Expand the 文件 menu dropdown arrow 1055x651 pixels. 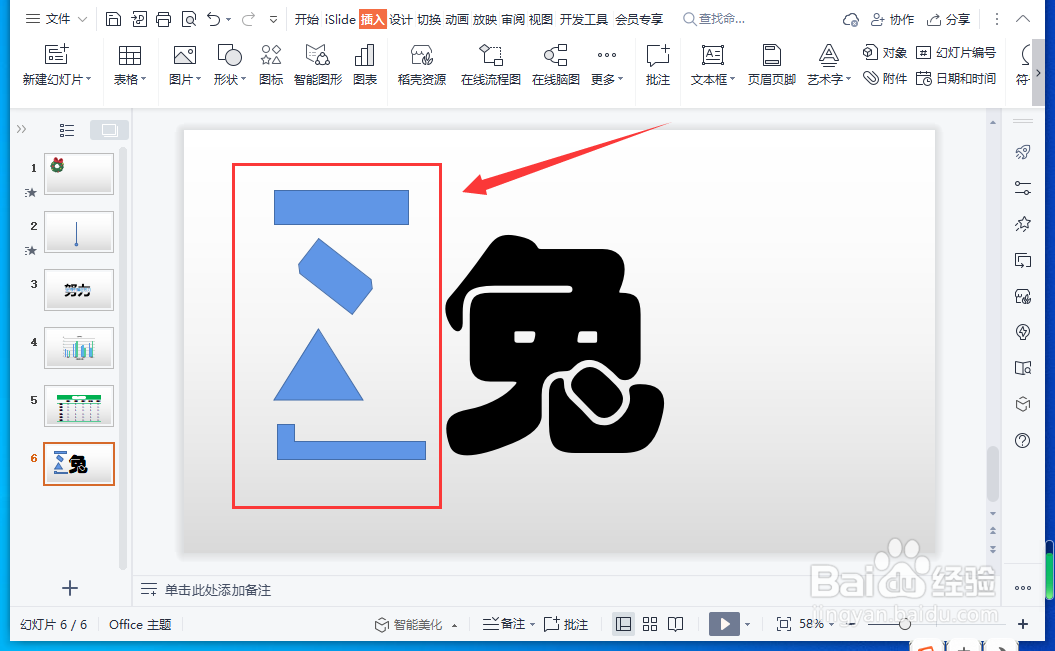point(83,19)
